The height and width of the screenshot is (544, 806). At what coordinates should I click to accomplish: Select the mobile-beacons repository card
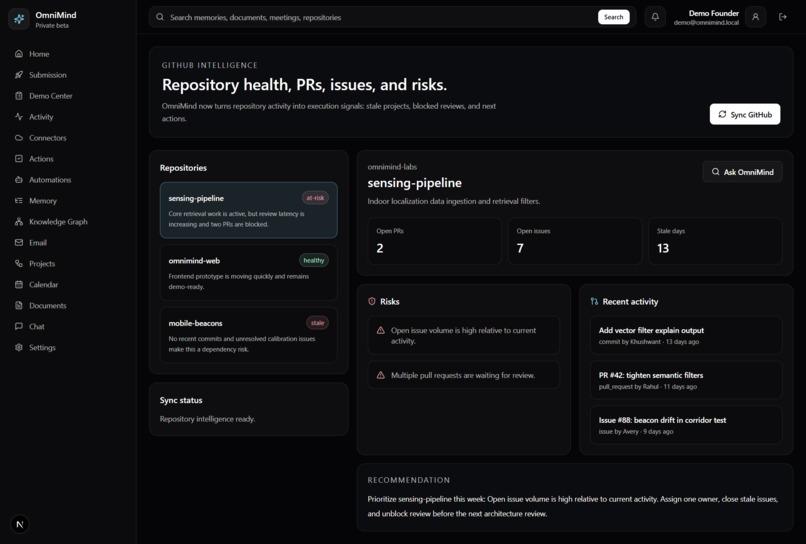pos(249,335)
